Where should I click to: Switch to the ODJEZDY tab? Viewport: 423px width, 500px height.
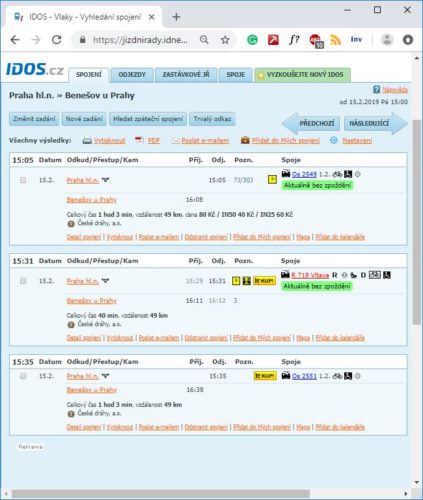[x=132, y=75]
